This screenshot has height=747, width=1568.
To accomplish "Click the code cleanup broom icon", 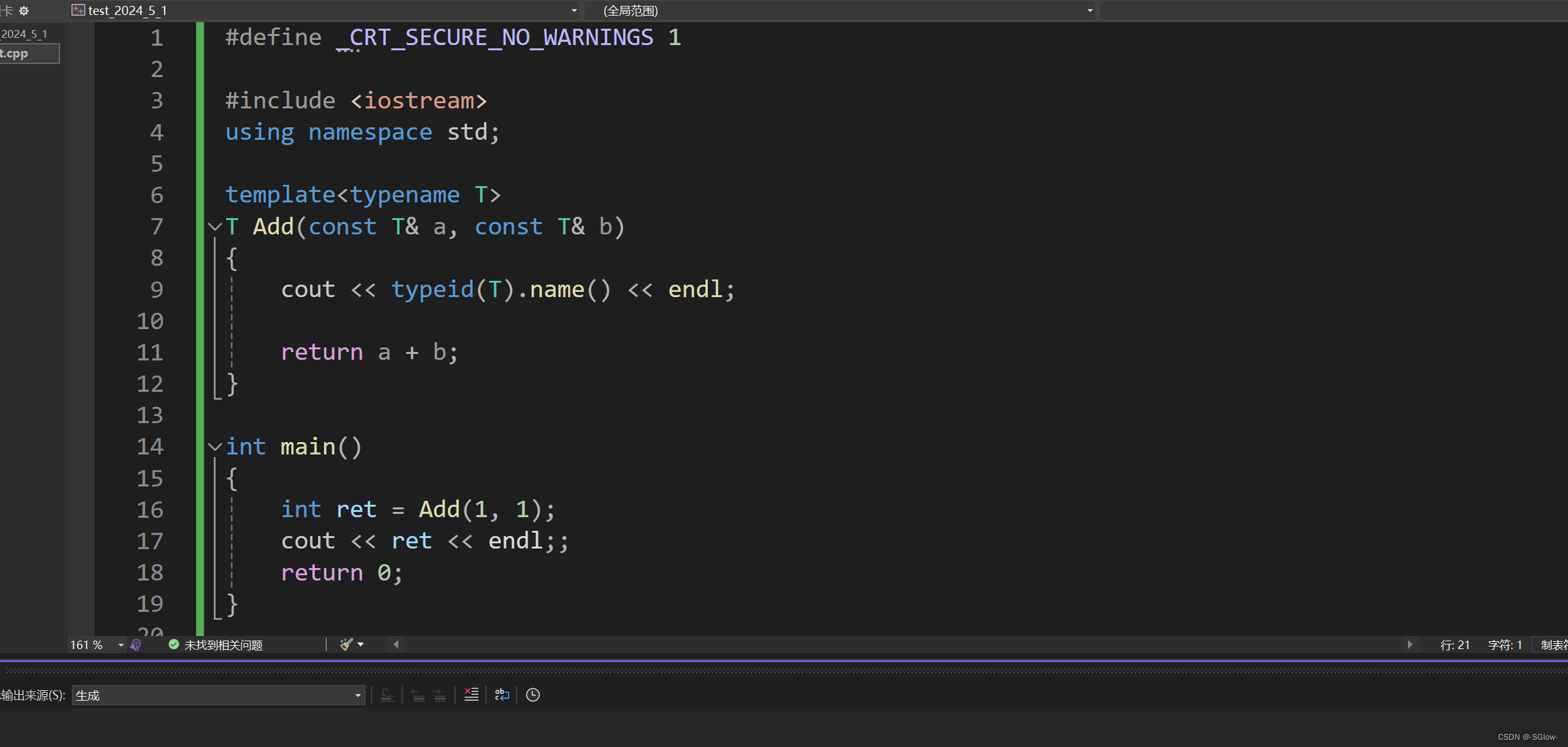I will (x=346, y=645).
